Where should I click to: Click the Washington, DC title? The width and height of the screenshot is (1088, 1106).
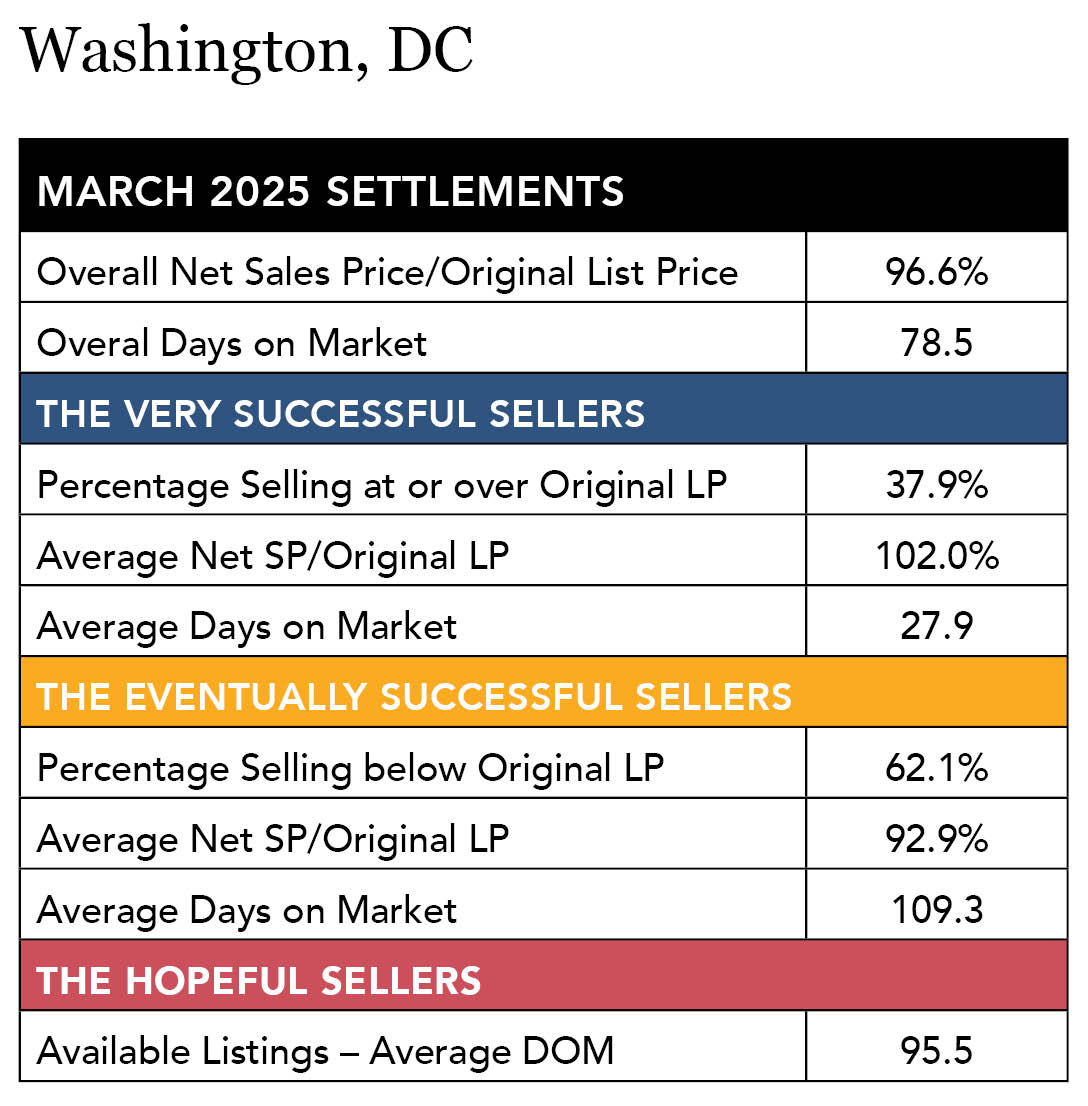(x=246, y=53)
